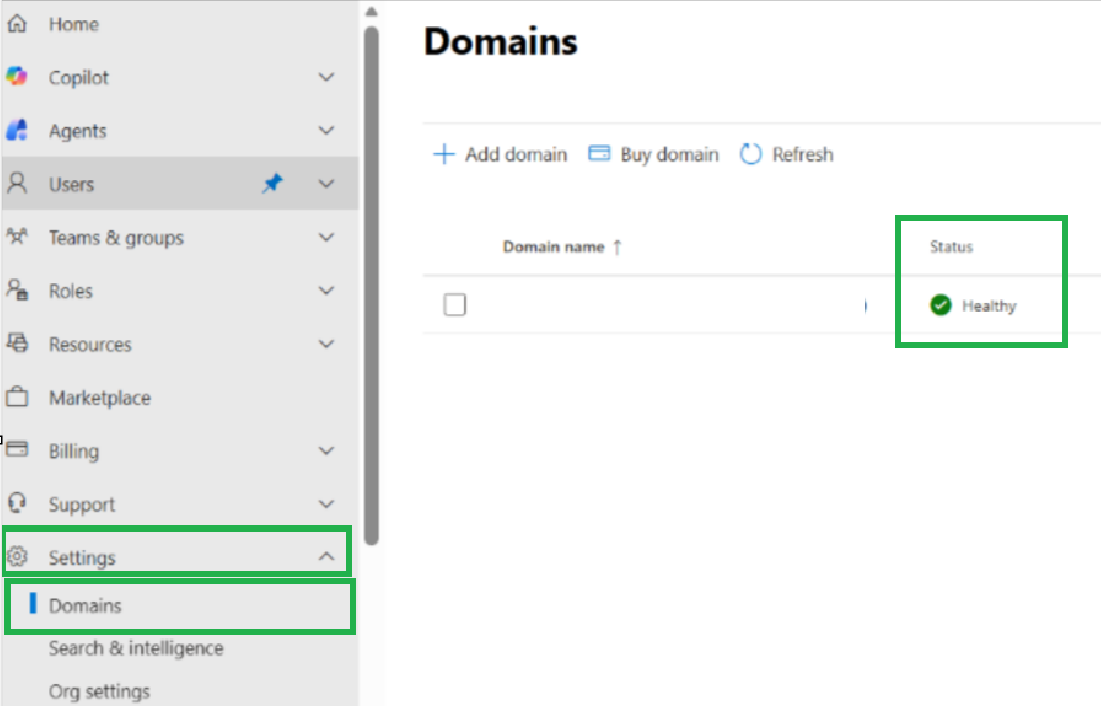Click the Add domain button

click(500, 154)
